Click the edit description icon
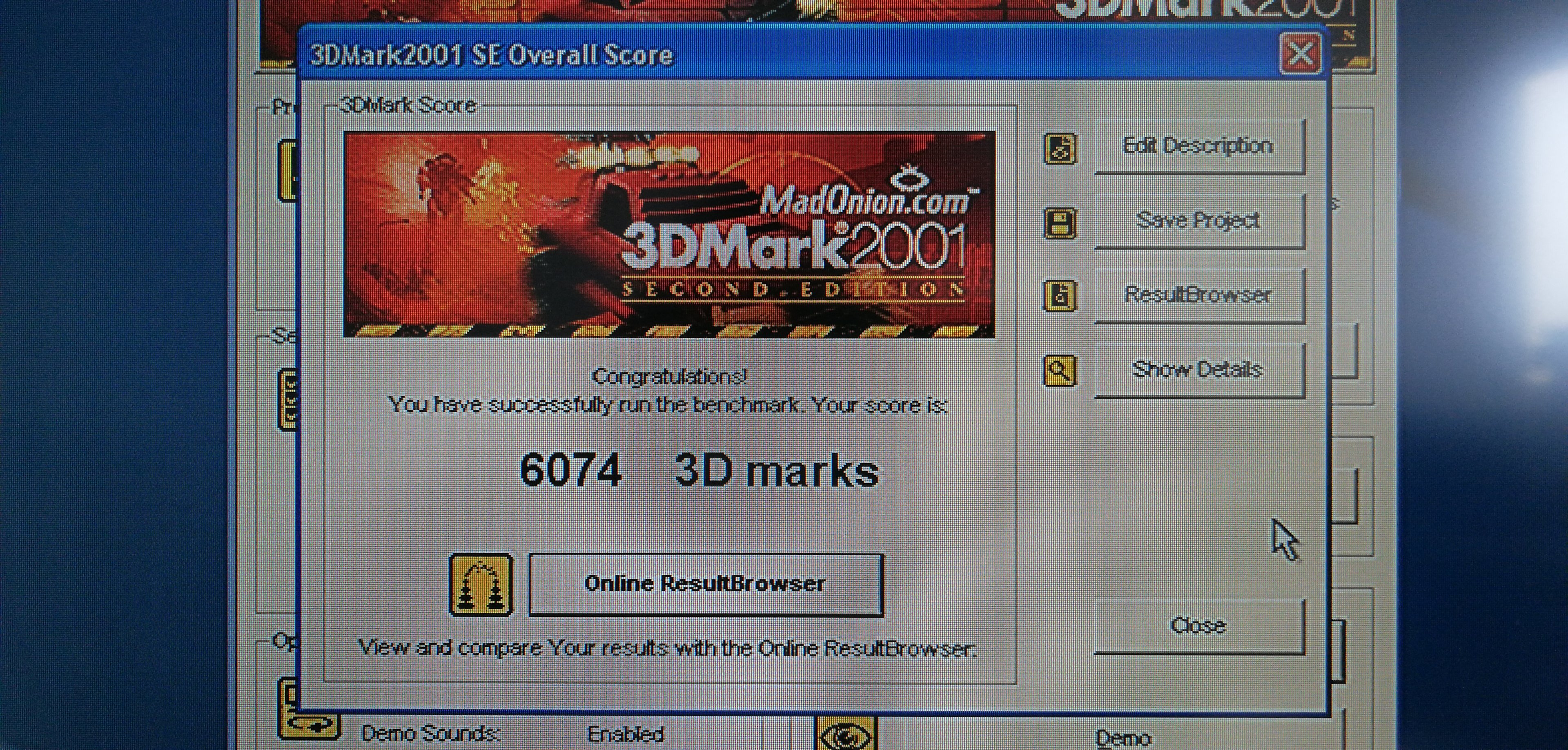Screen dimensions: 1568x750 tap(1060, 149)
